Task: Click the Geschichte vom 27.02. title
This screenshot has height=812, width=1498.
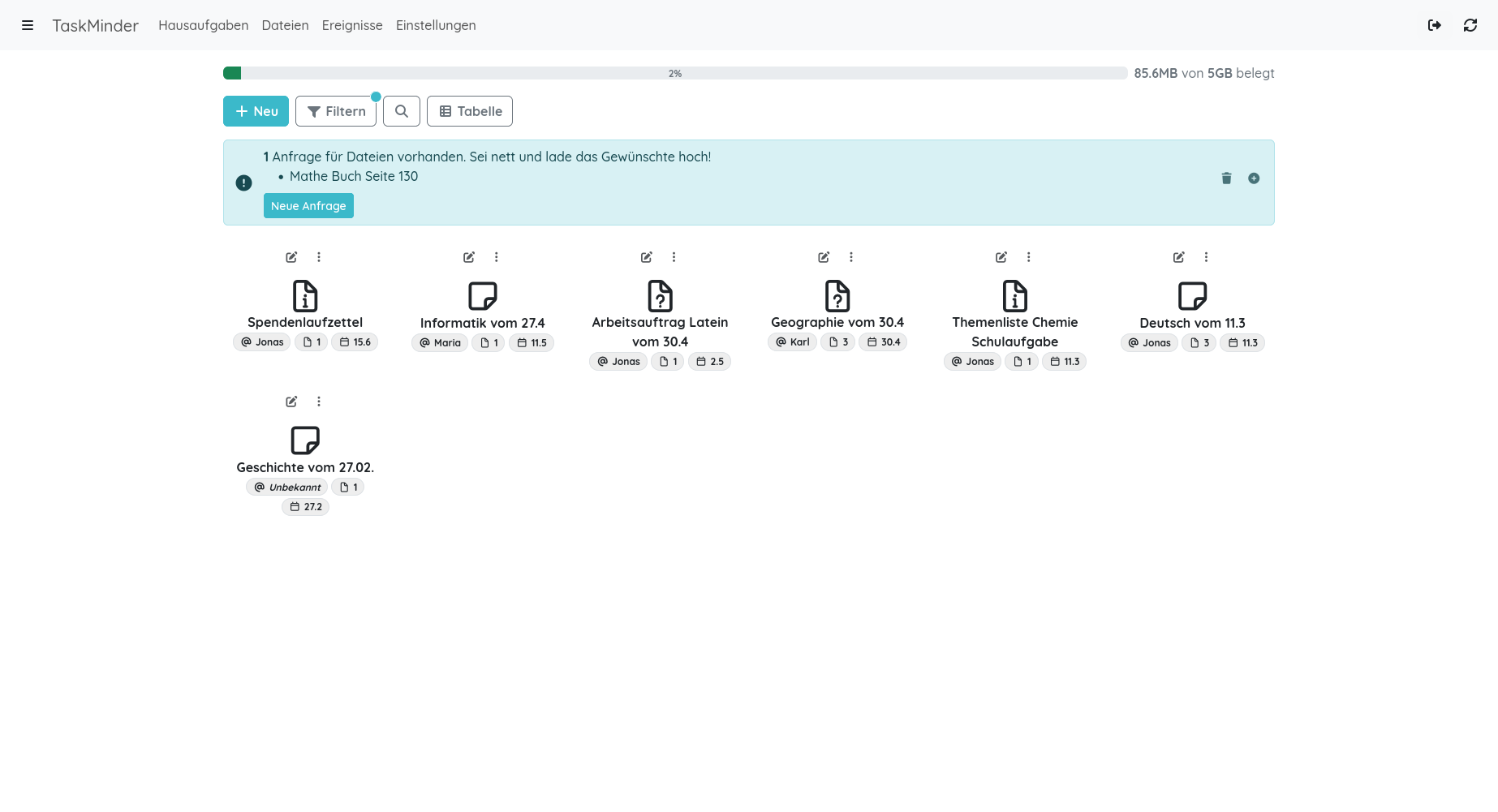Action: point(305,467)
